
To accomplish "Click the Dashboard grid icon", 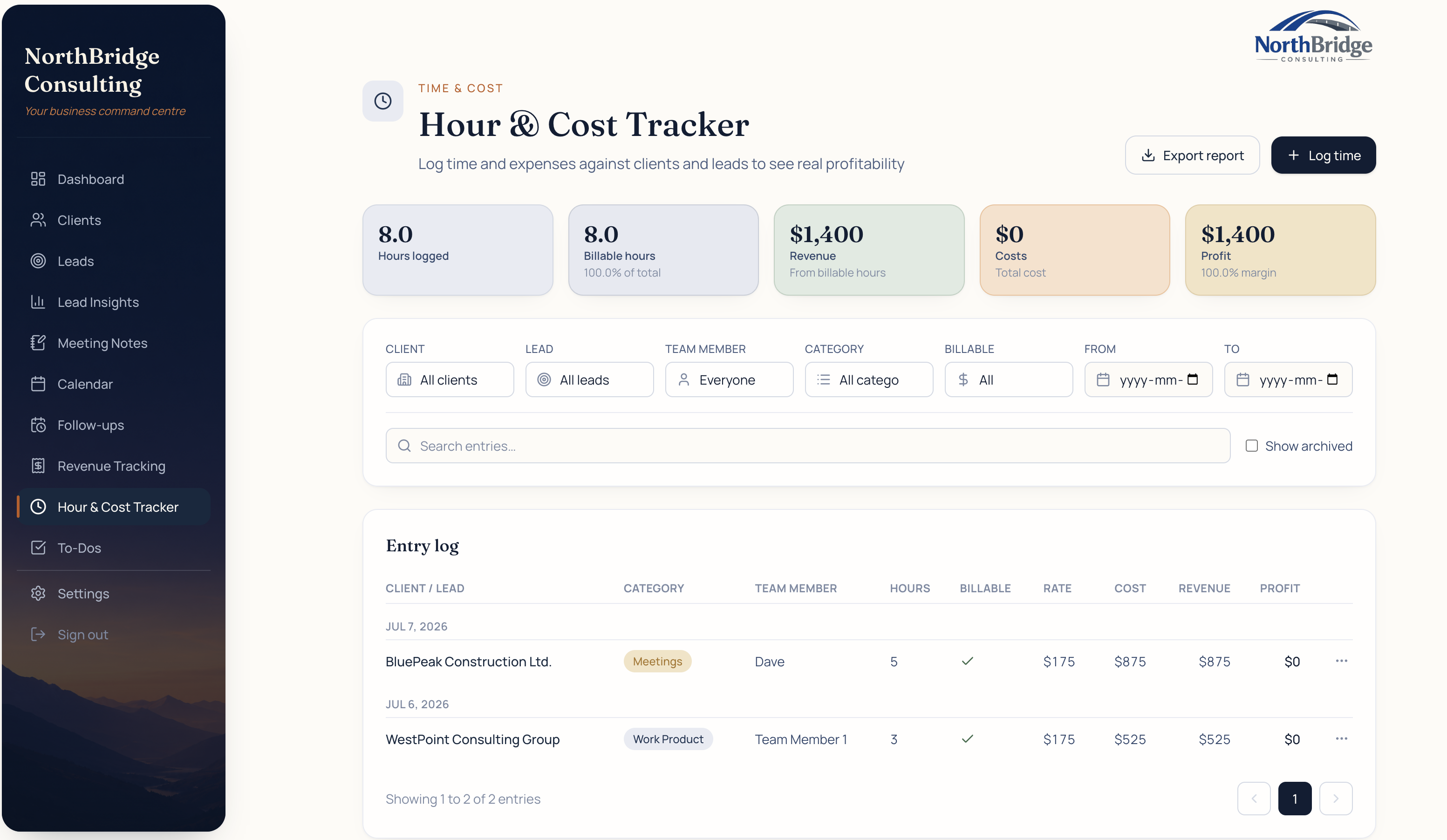I will pyautogui.click(x=38, y=179).
